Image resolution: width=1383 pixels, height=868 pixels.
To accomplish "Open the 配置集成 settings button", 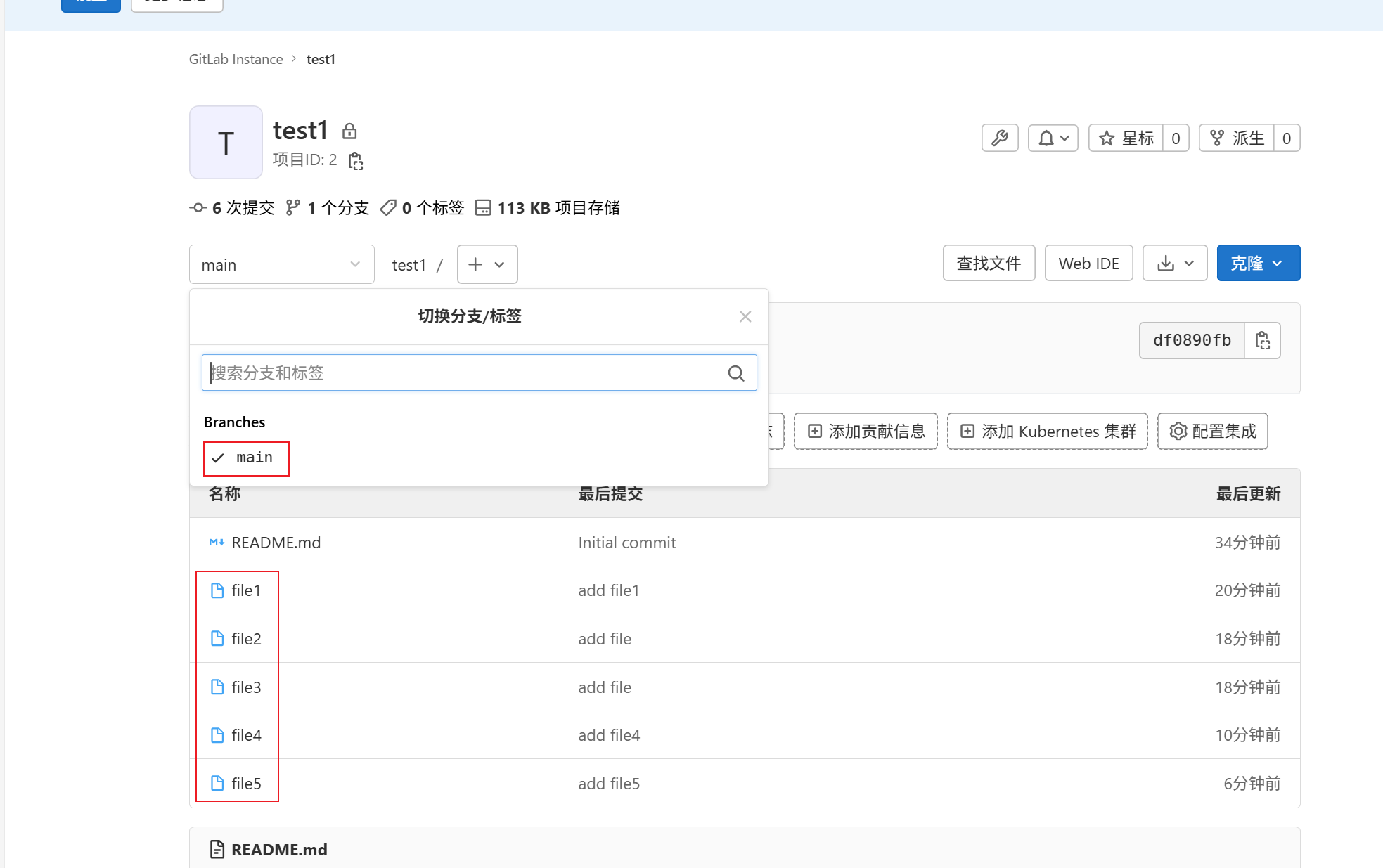I will pos(1212,432).
